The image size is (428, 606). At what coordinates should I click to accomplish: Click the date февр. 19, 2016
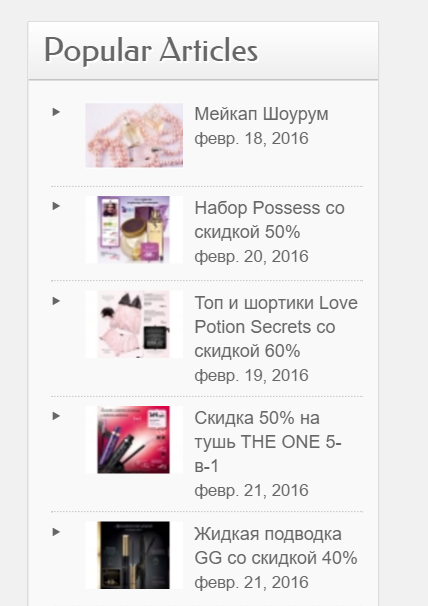(251, 375)
